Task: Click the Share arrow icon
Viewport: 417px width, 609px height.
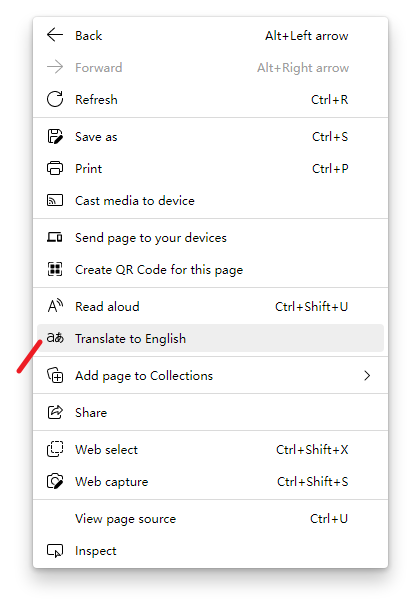Action: [x=55, y=412]
